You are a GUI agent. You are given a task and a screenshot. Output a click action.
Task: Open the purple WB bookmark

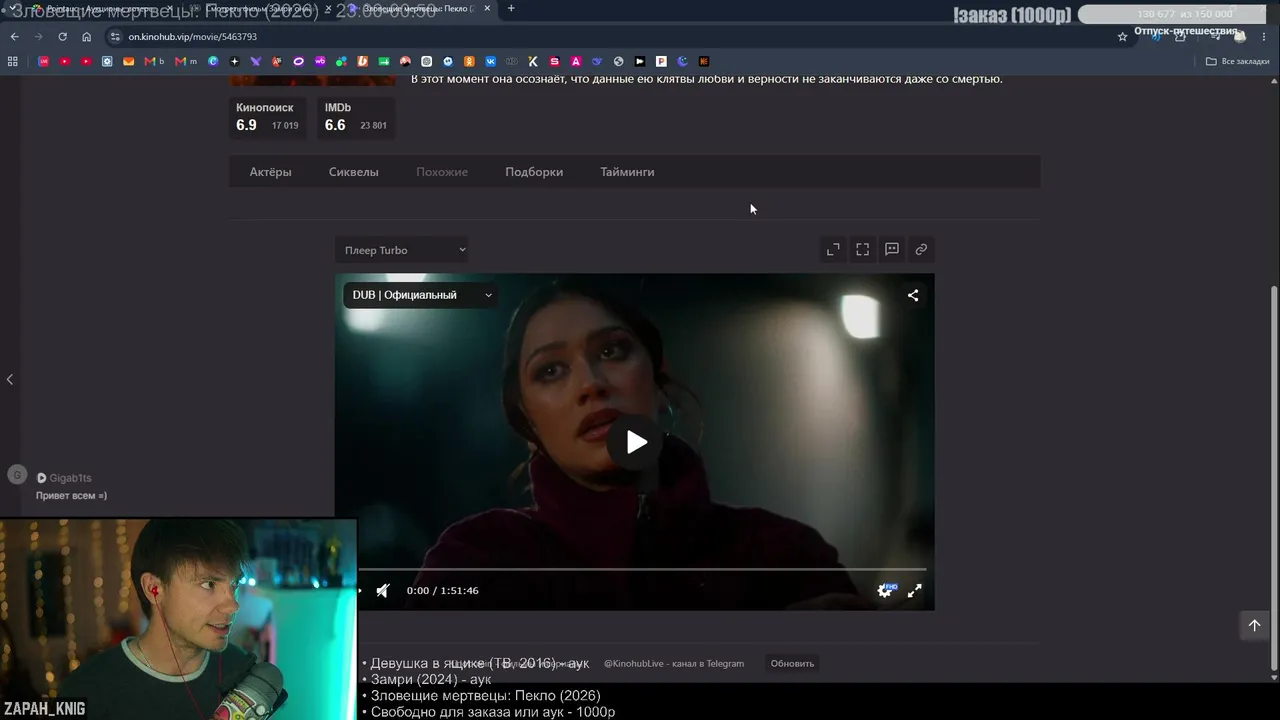(x=320, y=61)
